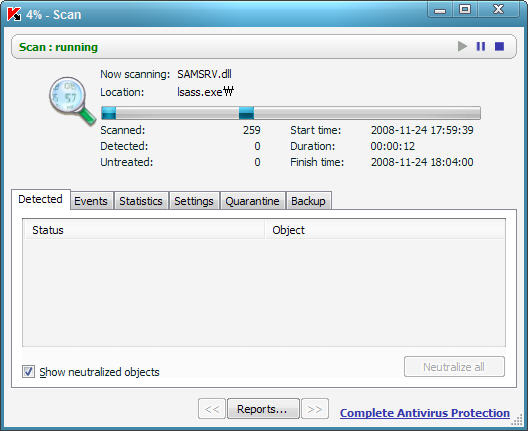Click the window resize grip corner

pyautogui.click(x=517, y=421)
